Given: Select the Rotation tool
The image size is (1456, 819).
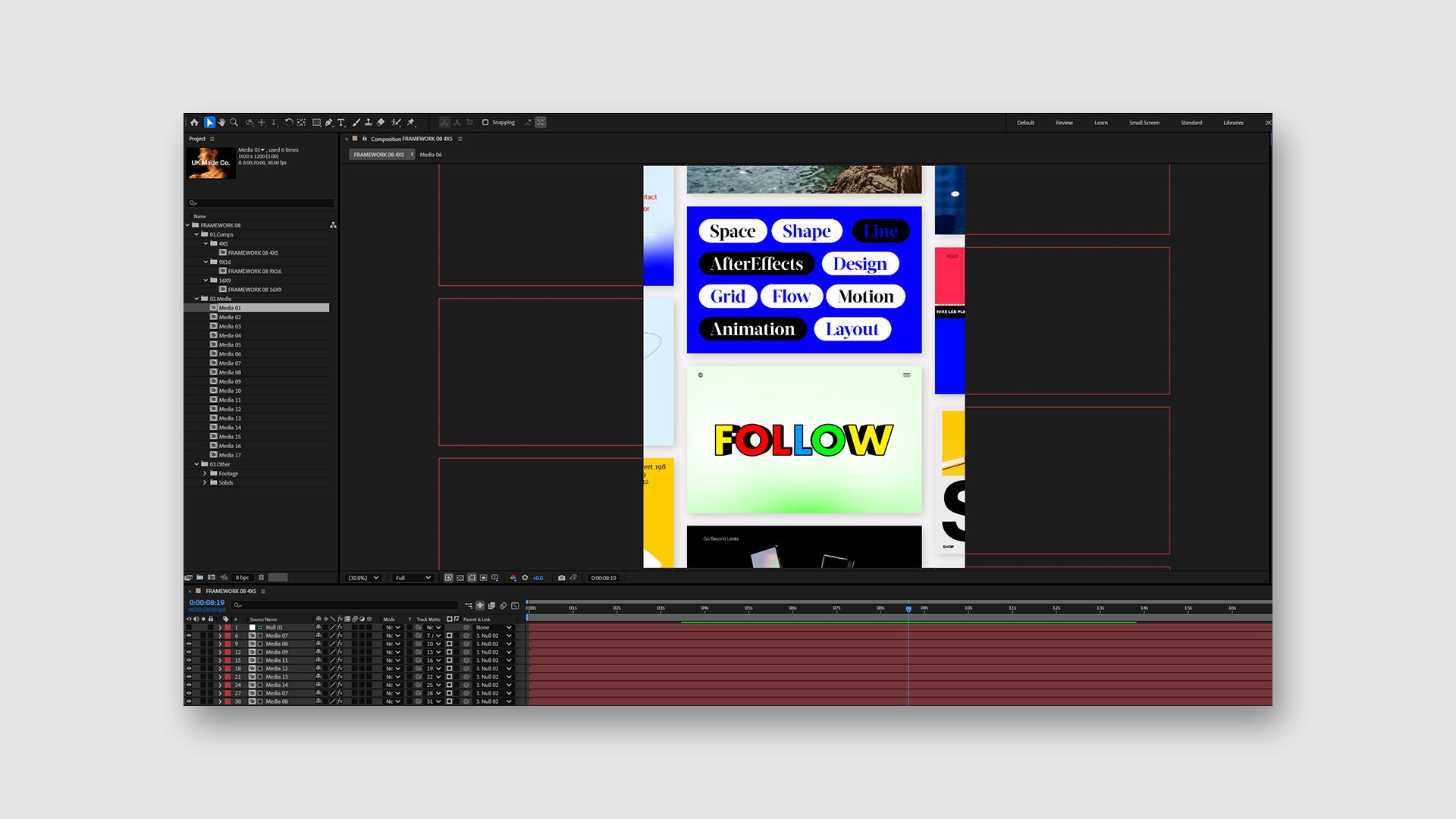Looking at the screenshot, I should [289, 122].
